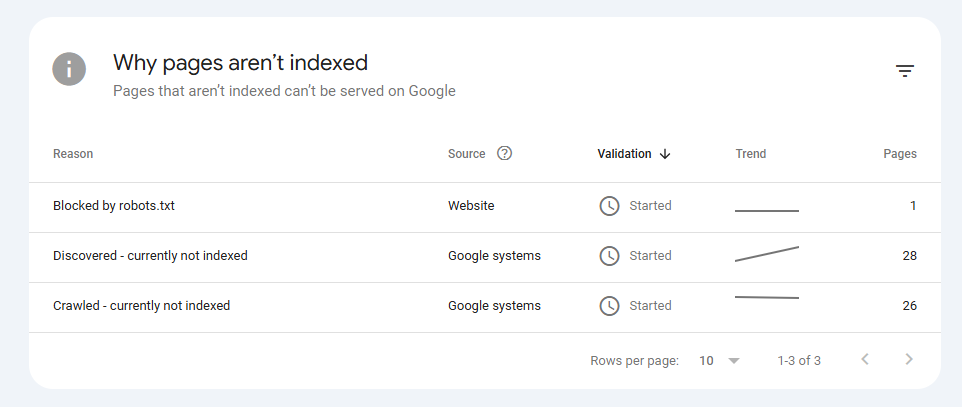This screenshot has width=962, height=407.
Task: Click the Source column help icon
Action: point(504,154)
